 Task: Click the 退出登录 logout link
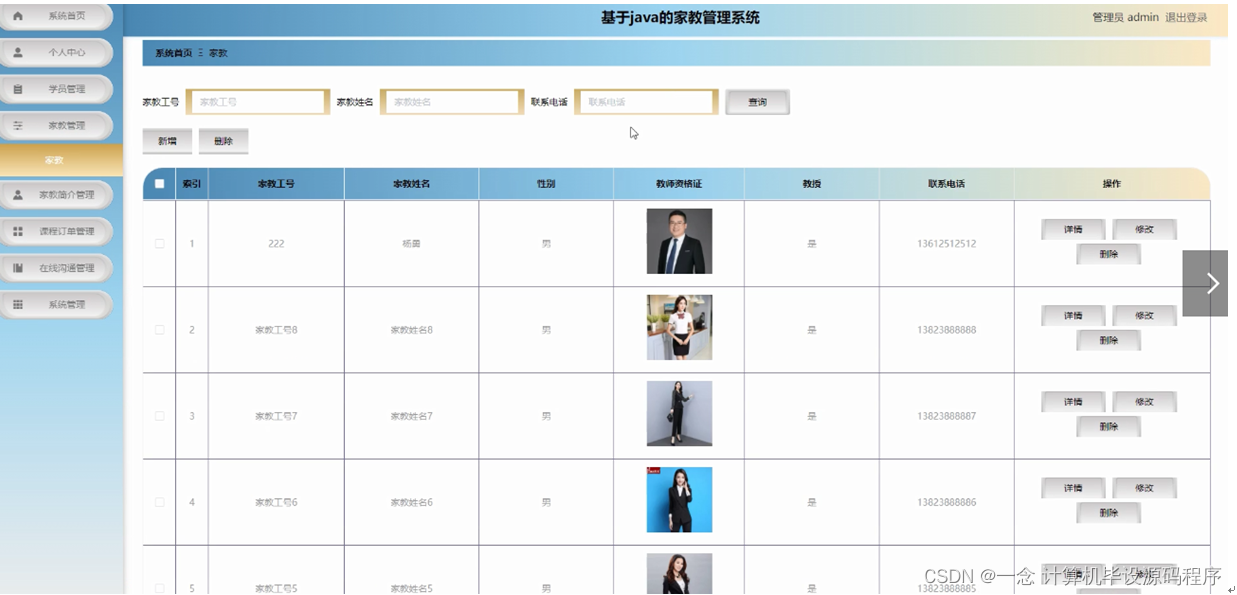click(x=1186, y=17)
